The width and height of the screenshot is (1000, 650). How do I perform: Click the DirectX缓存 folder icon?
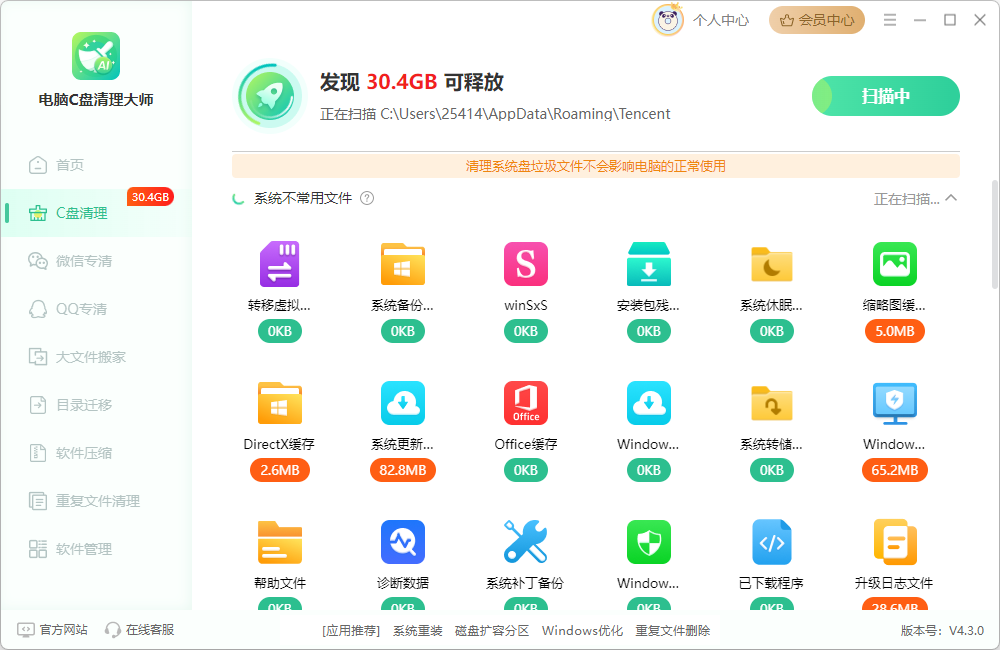pyautogui.click(x=279, y=403)
